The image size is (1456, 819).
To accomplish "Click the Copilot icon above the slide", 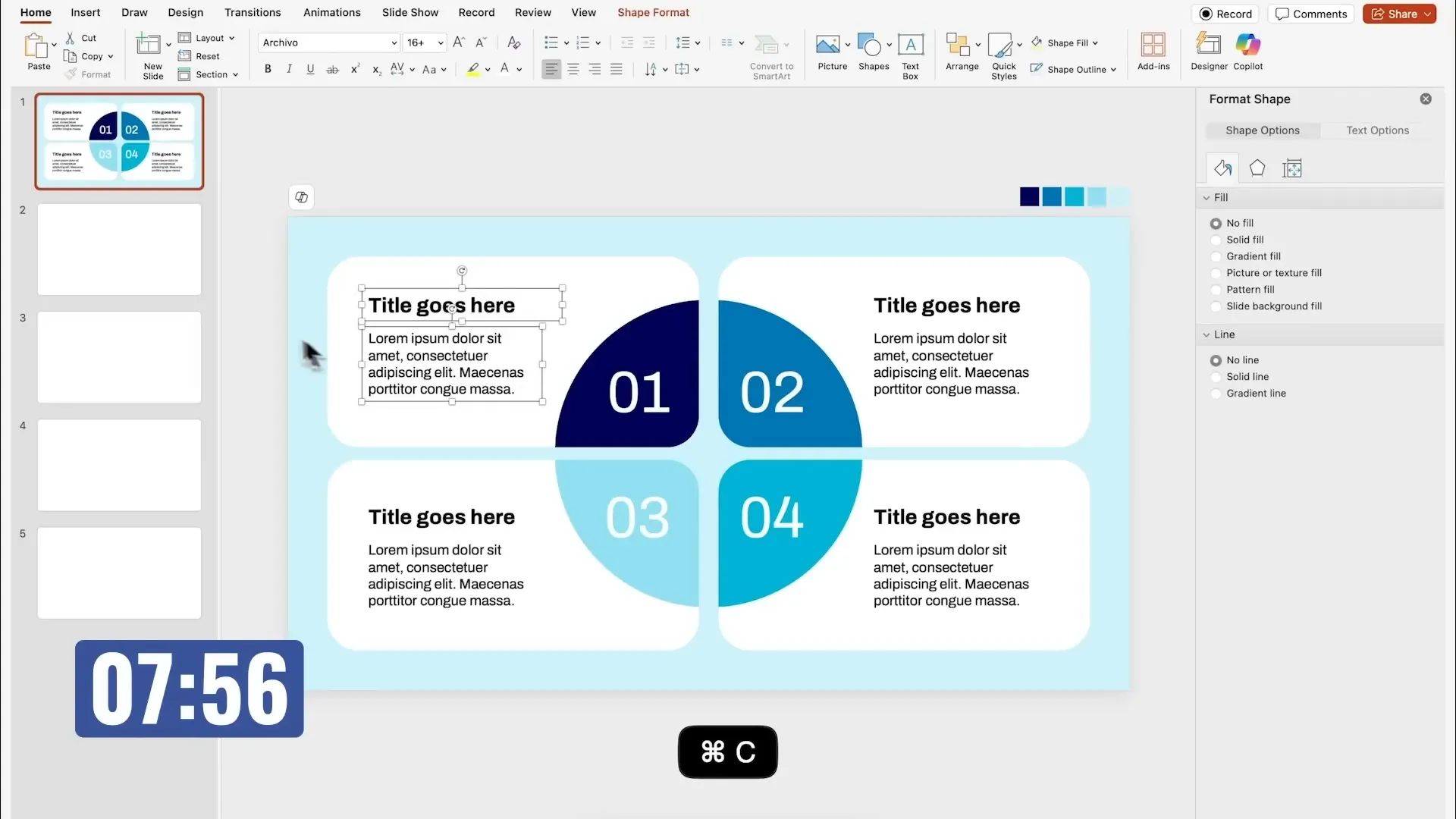I will click(x=301, y=197).
